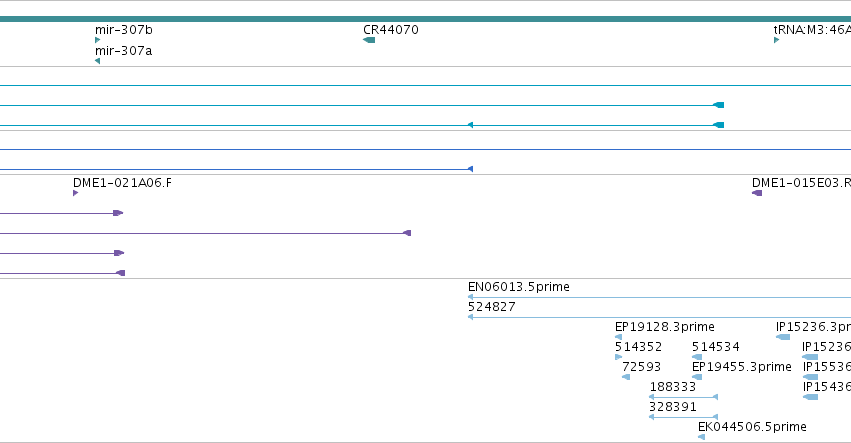Click the CR44070 gene label
The image size is (851, 443).
(x=391, y=30)
